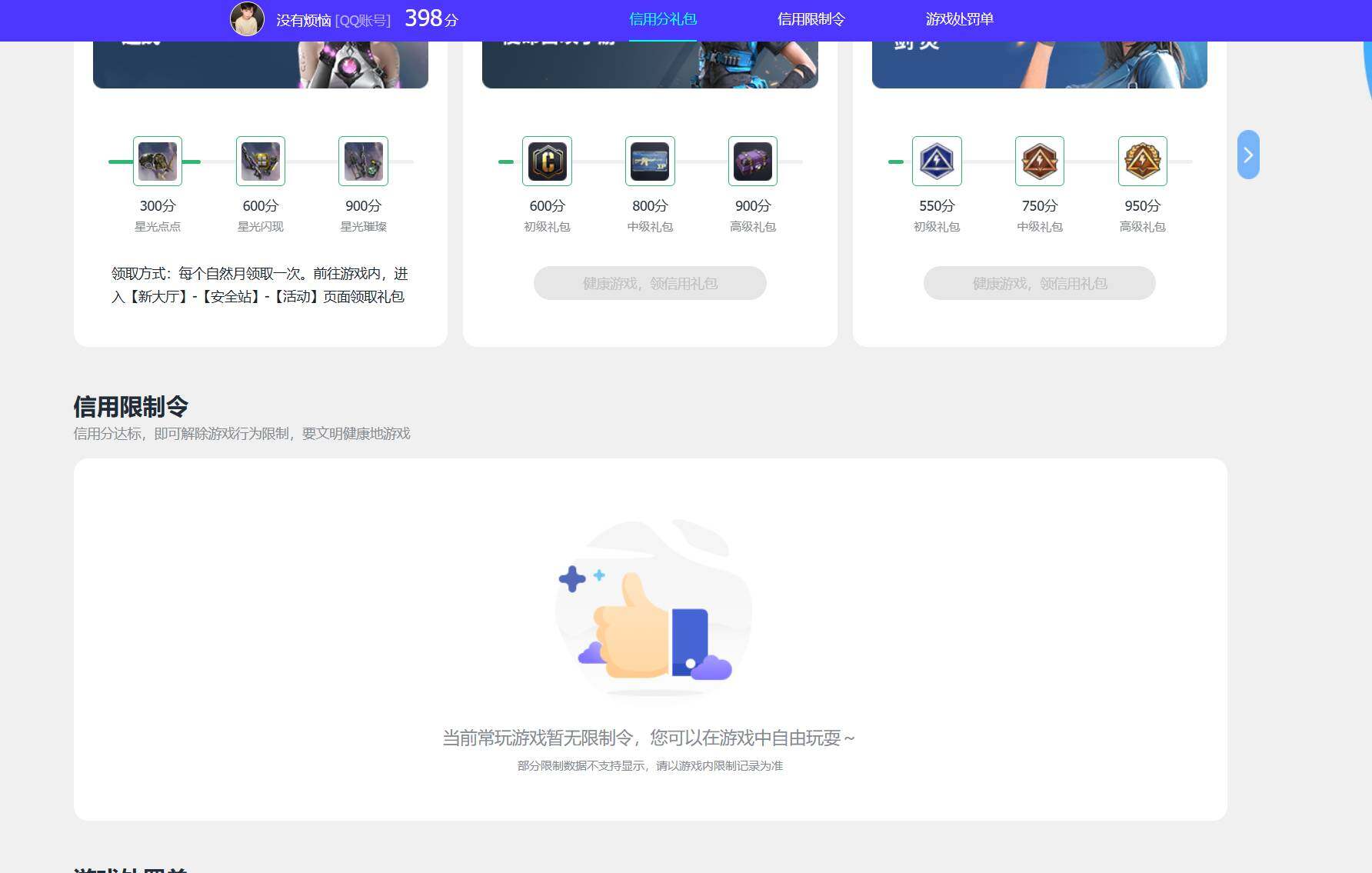This screenshot has height=873, width=1372.
Task: Click the first card banner image
Action: pyautogui.click(x=261, y=65)
